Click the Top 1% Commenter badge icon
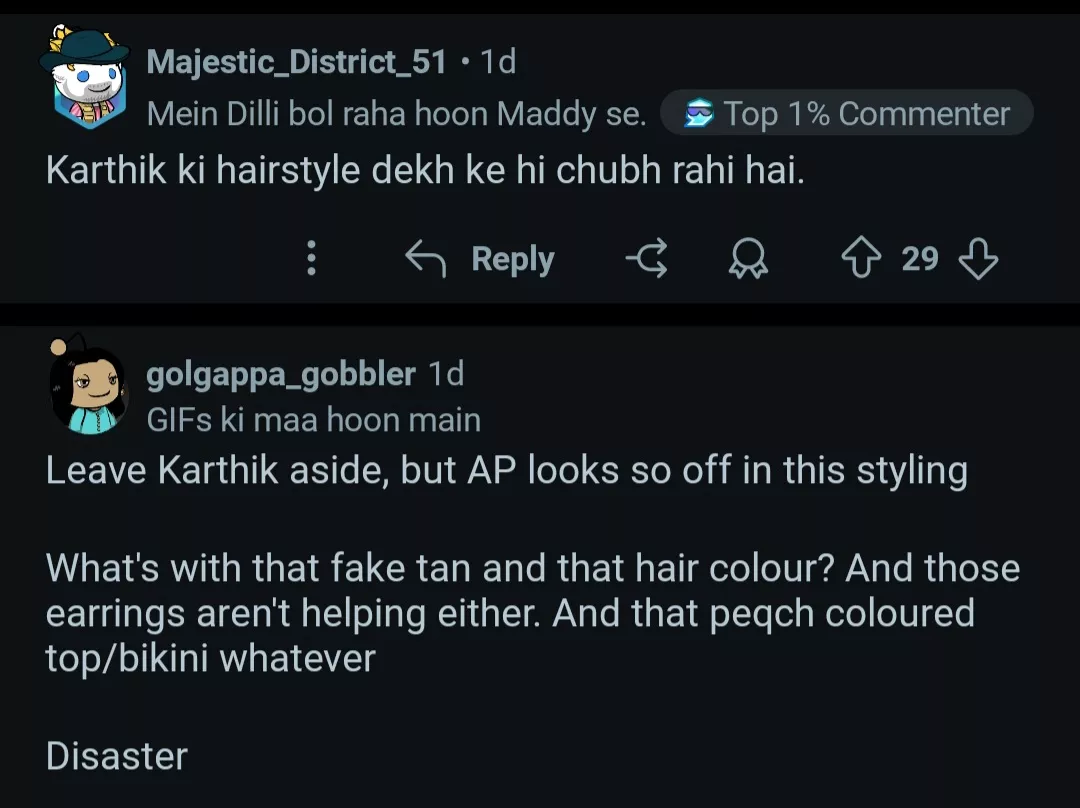1080x808 pixels. 698,115
